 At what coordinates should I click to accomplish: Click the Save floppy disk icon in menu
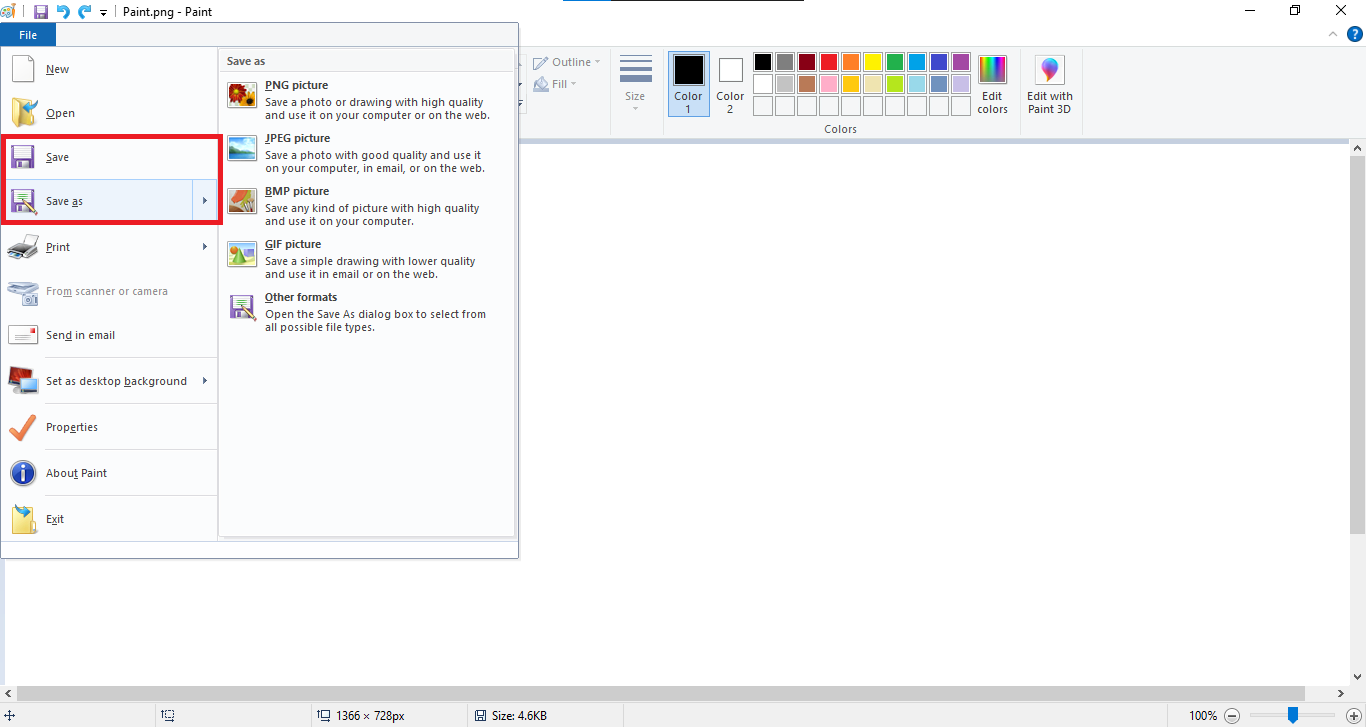click(x=23, y=157)
